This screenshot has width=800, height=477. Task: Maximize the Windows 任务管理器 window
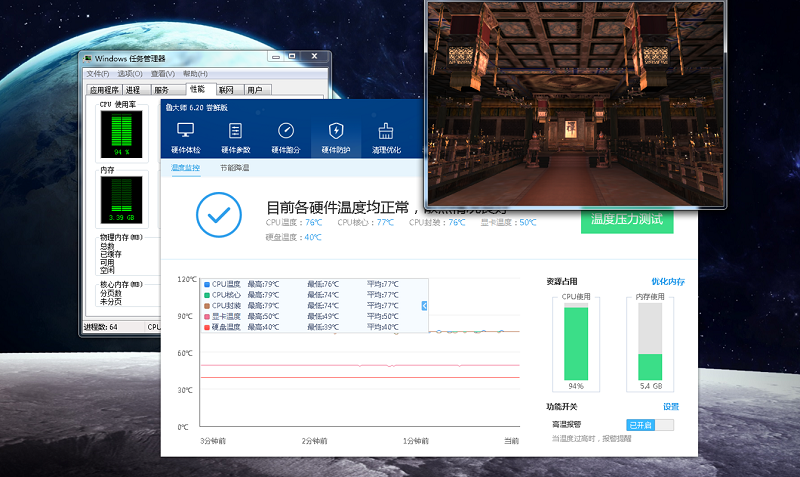tap(292, 56)
